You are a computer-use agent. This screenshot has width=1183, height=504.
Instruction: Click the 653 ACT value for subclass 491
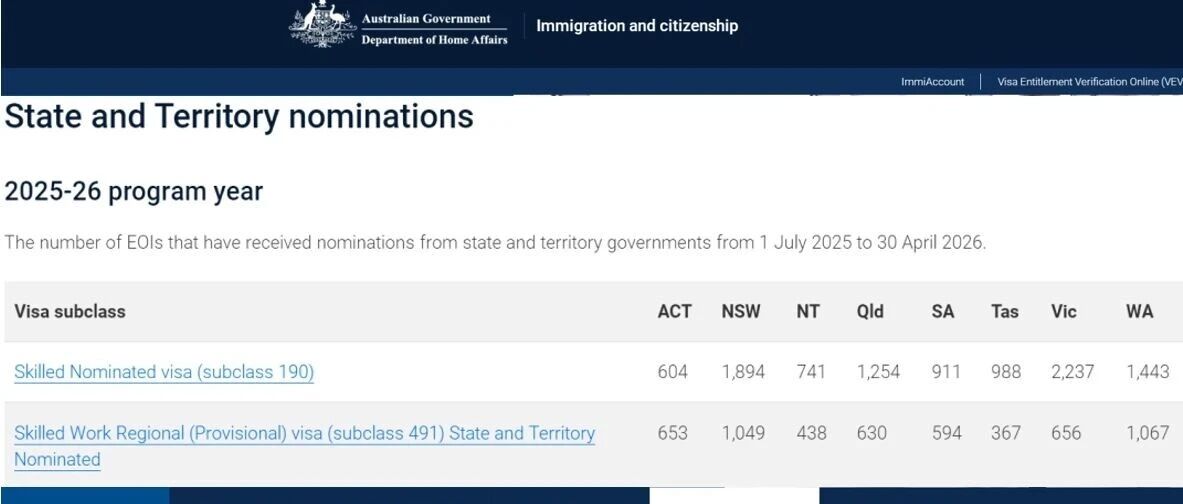pos(673,433)
